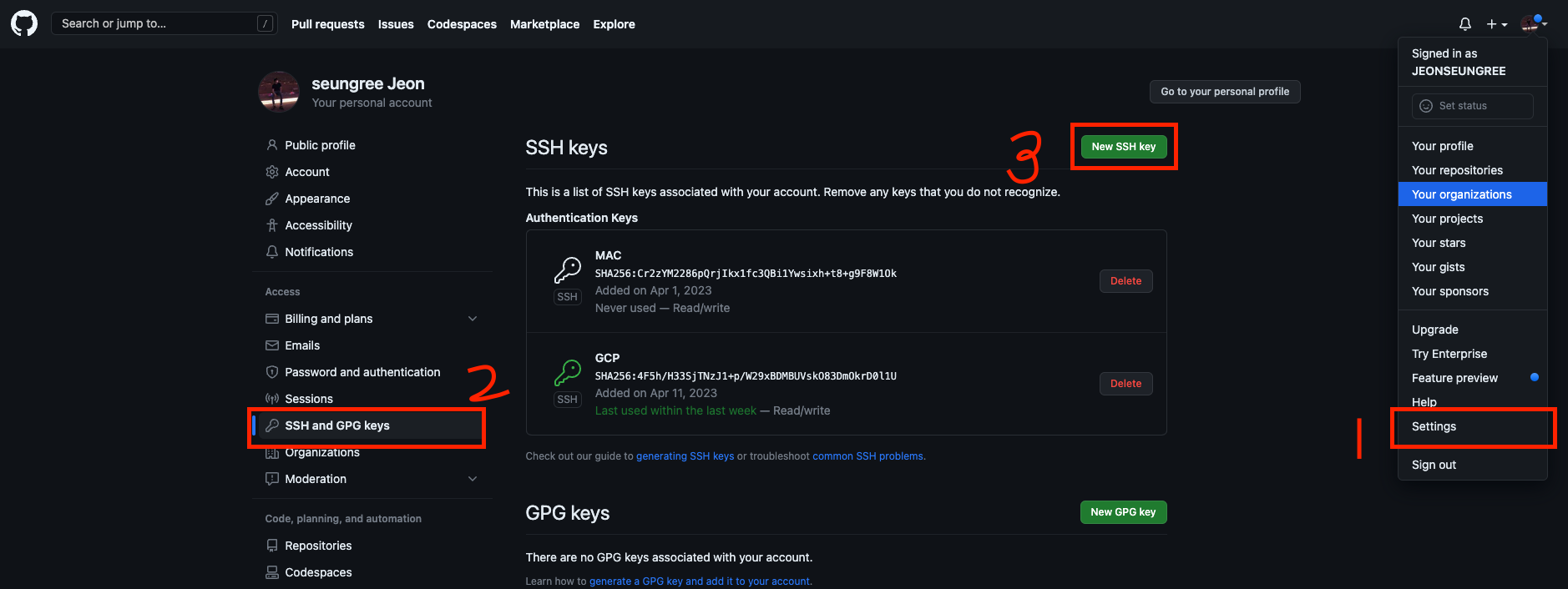Click the Appearance paintbrush icon
Image resolution: width=1568 pixels, height=589 pixels.
coord(272,199)
